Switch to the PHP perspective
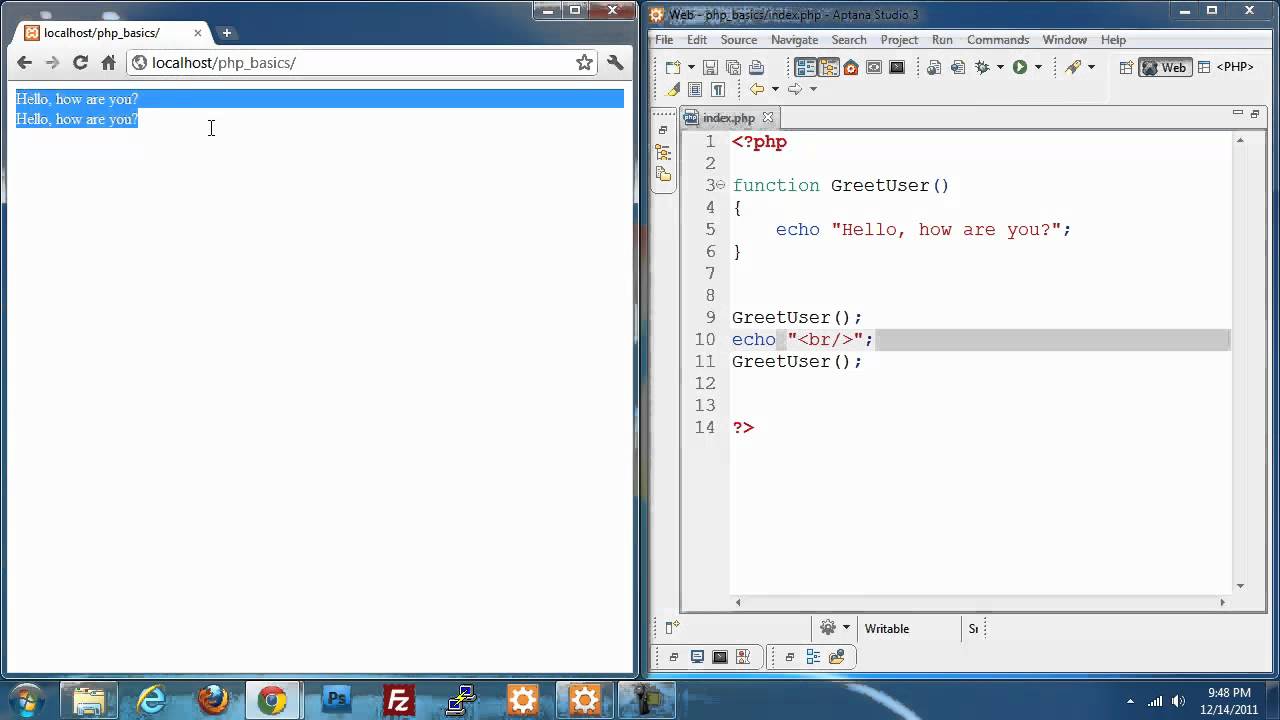 tap(1226, 68)
